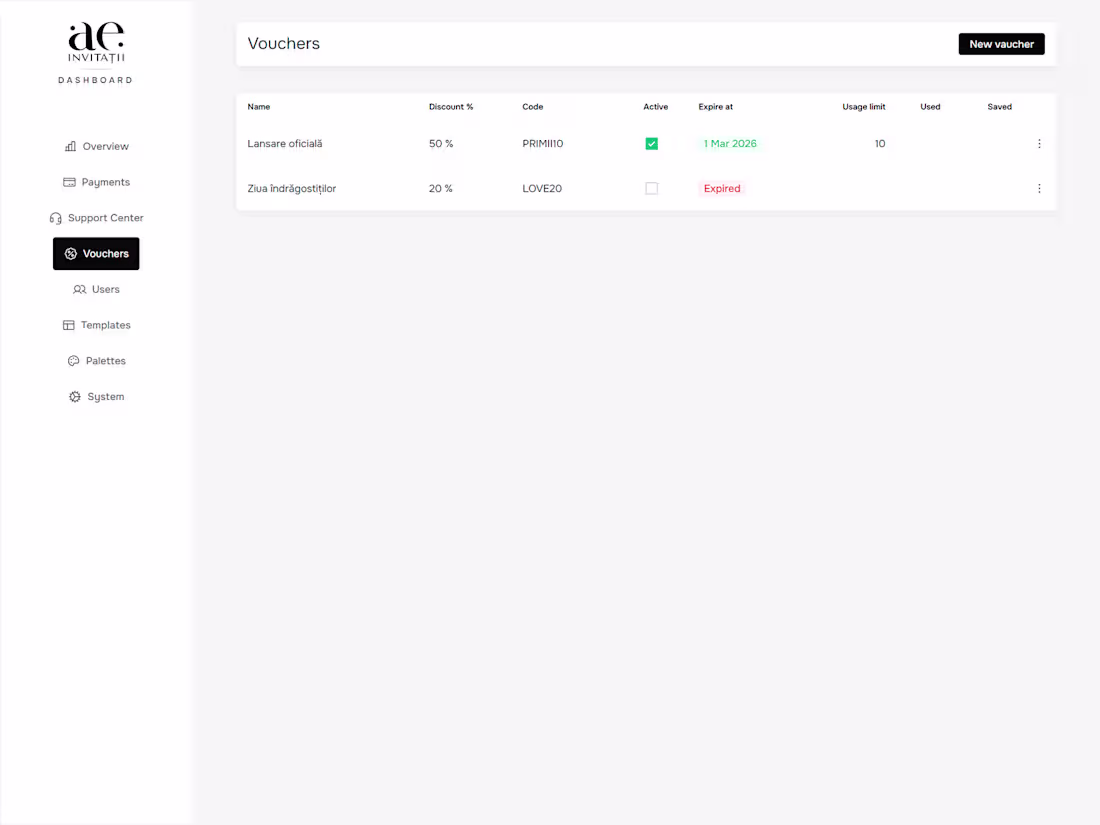The width and height of the screenshot is (1100, 825).
Task: Enable the Ziua îndrăgostiților active checkbox
Action: 651,188
